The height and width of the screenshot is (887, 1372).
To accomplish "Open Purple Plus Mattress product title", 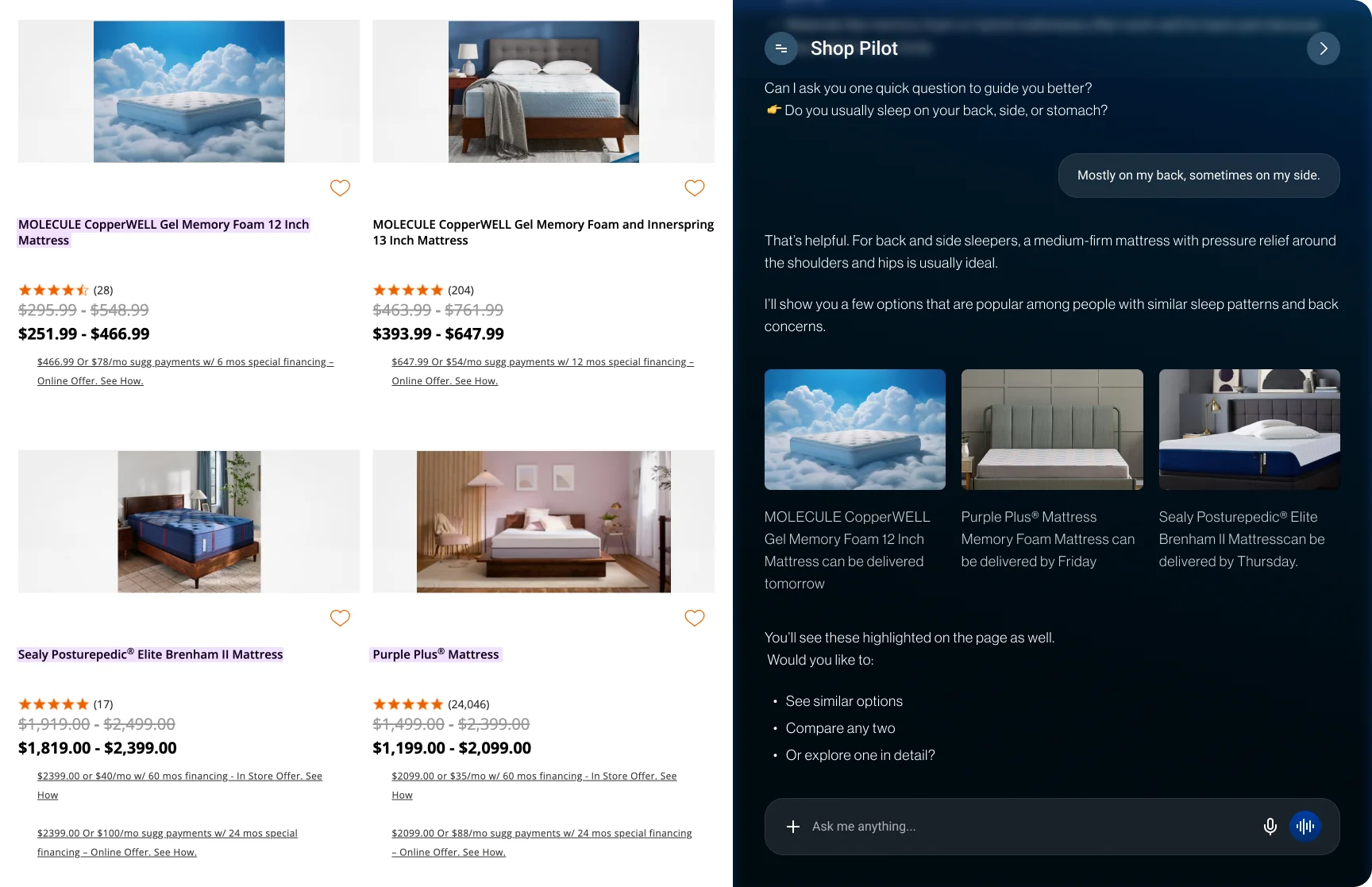I will pos(436,654).
